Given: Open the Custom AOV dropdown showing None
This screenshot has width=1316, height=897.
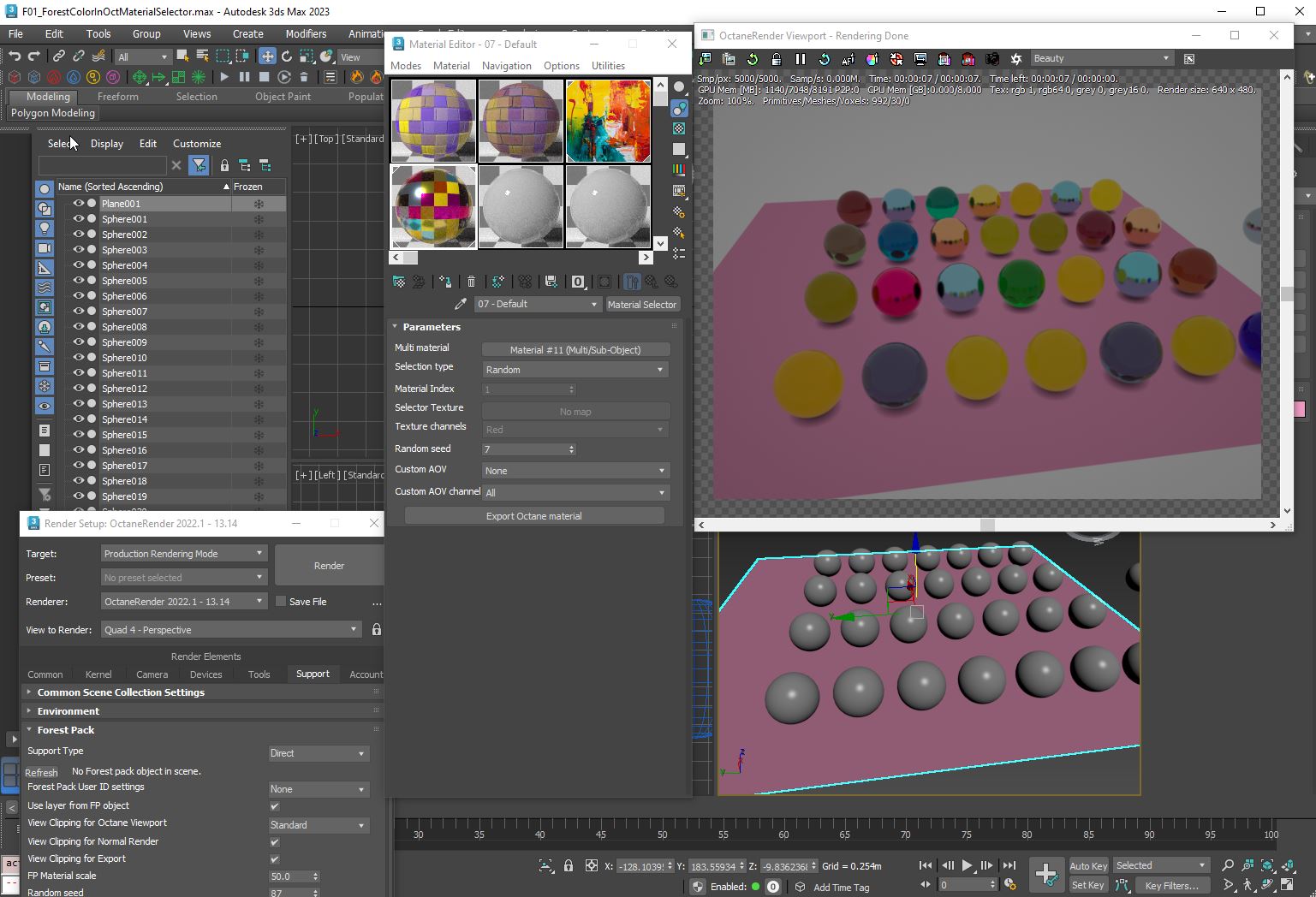Looking at the screenshot, I should [x=575, y=471].
